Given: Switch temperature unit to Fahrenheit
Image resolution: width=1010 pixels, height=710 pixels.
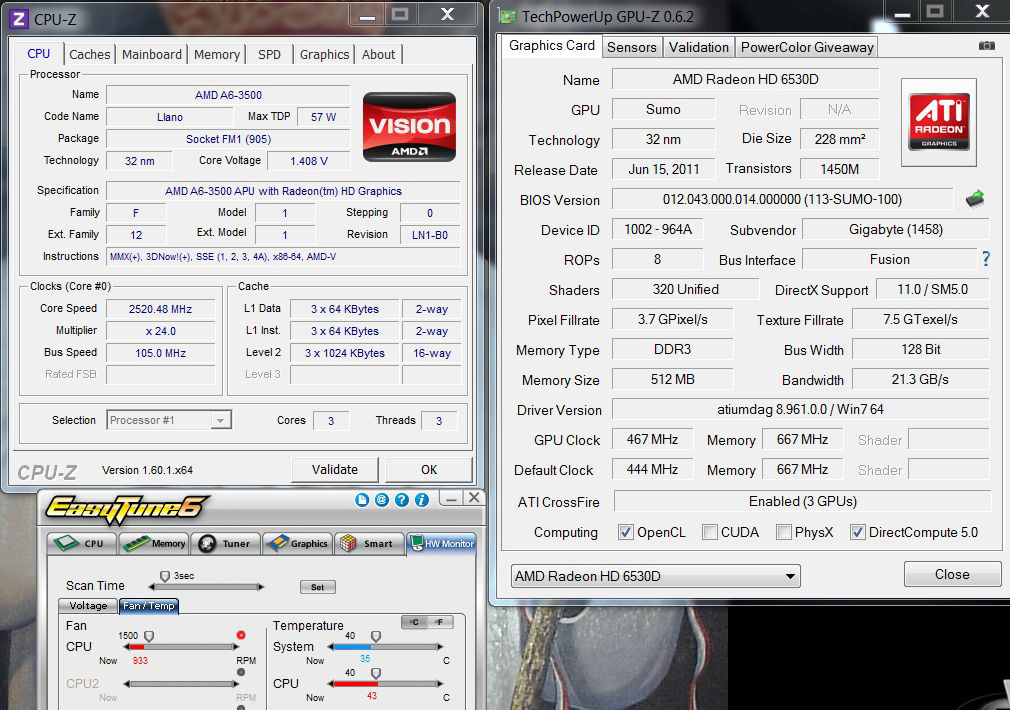Looking at the screenshot, I should coord(440,622).
